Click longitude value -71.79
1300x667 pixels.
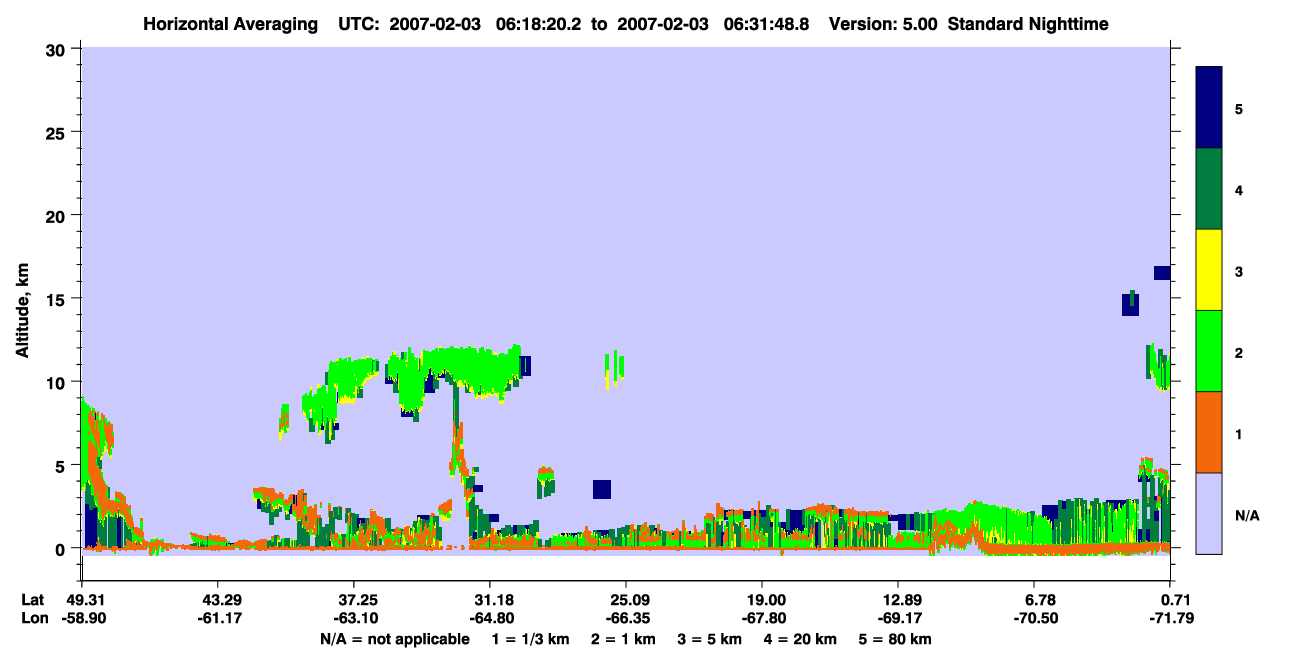pos(1171,618)
